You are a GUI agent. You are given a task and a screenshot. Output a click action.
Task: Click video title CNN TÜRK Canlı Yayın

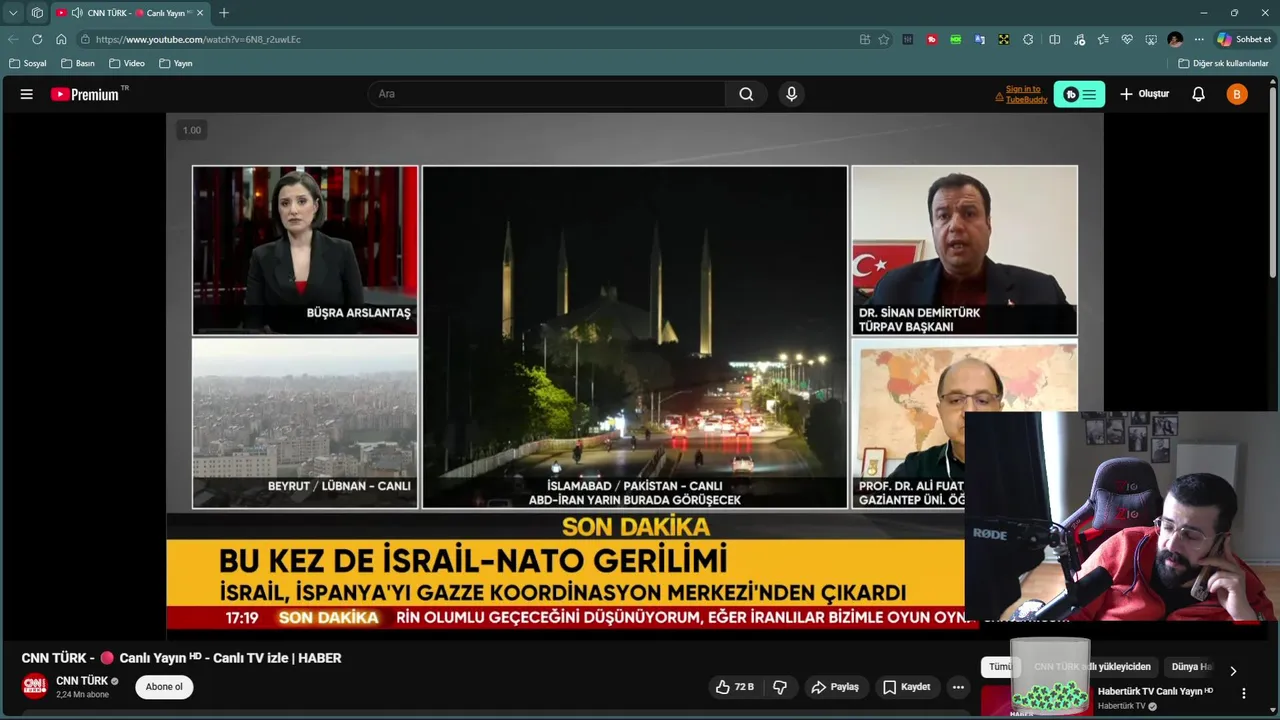click(x=181, y=658)
